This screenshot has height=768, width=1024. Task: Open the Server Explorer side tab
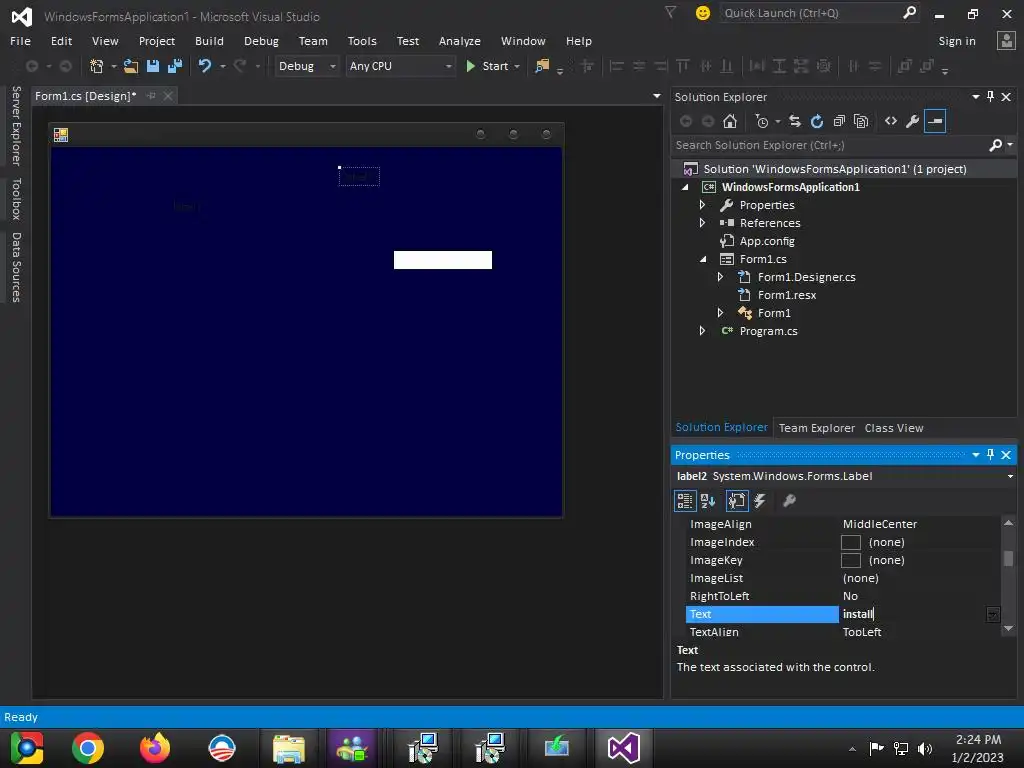16,125
